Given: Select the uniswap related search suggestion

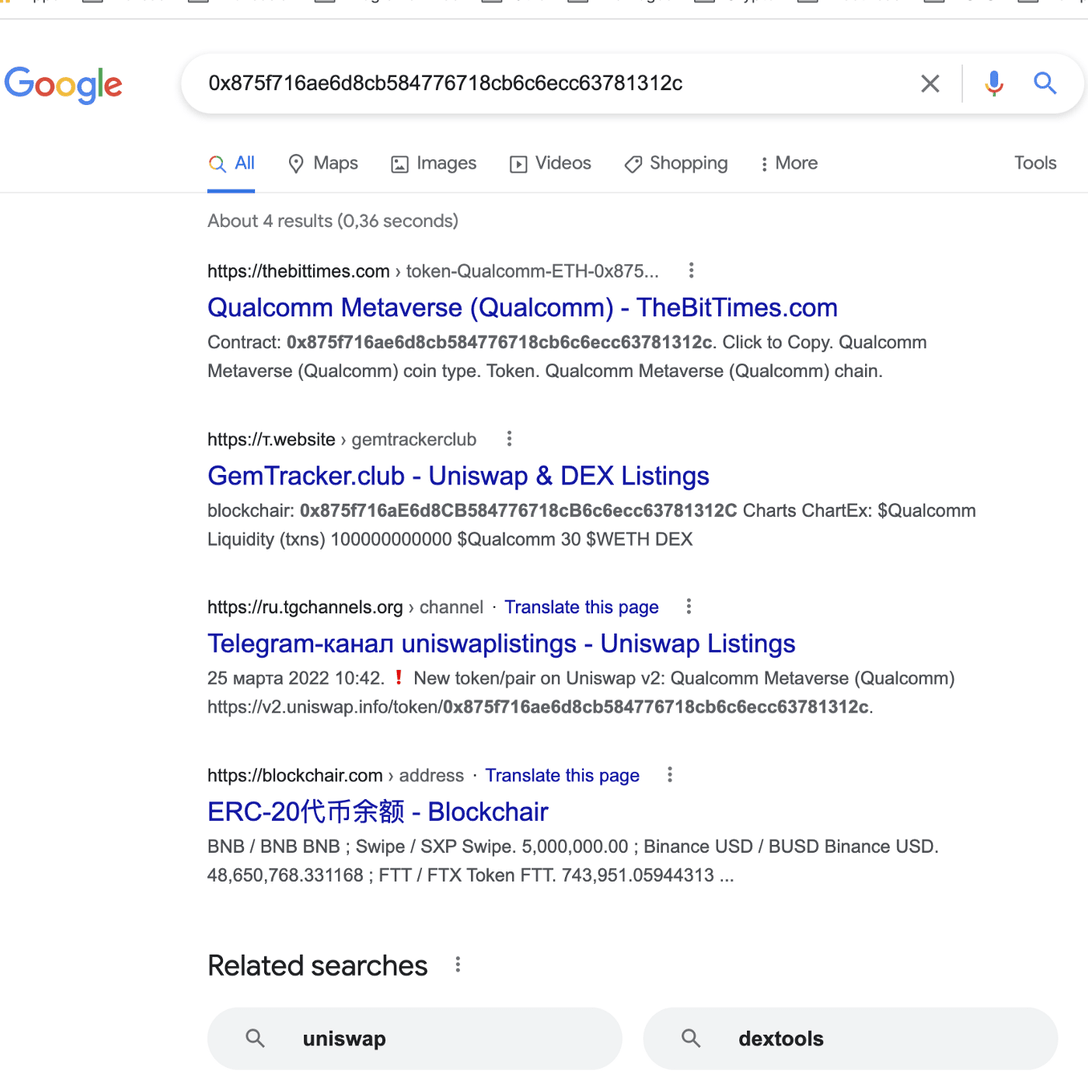Looking at the screenshot, I should click(x=414, y=1038).
